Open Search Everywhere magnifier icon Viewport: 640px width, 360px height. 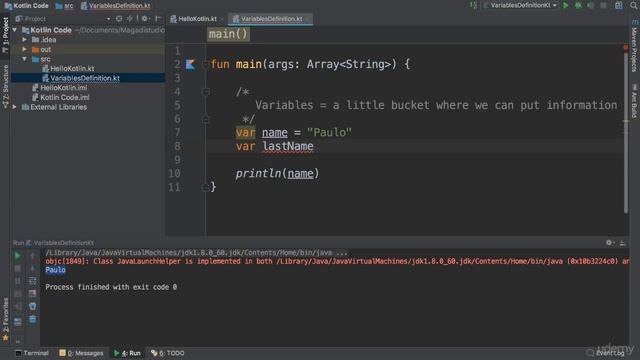click(x=634, y=6)
